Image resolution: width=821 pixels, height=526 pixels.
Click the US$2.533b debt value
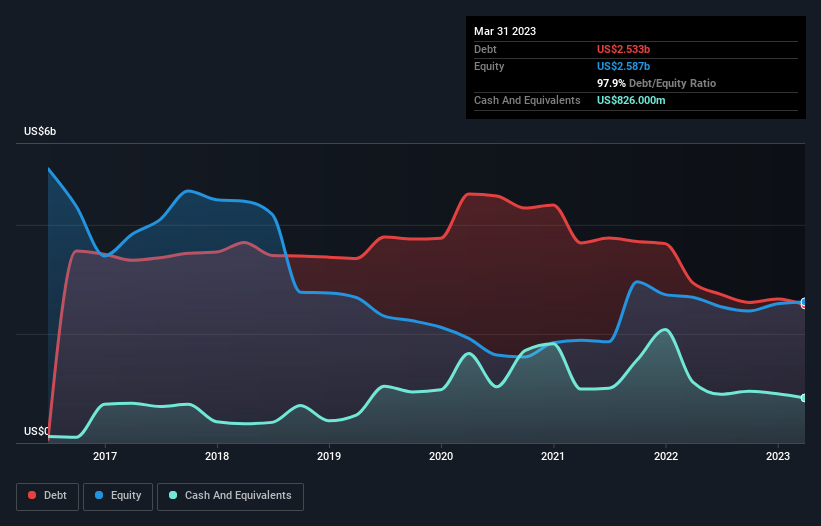pyautogui.click(x=624, y=49)
